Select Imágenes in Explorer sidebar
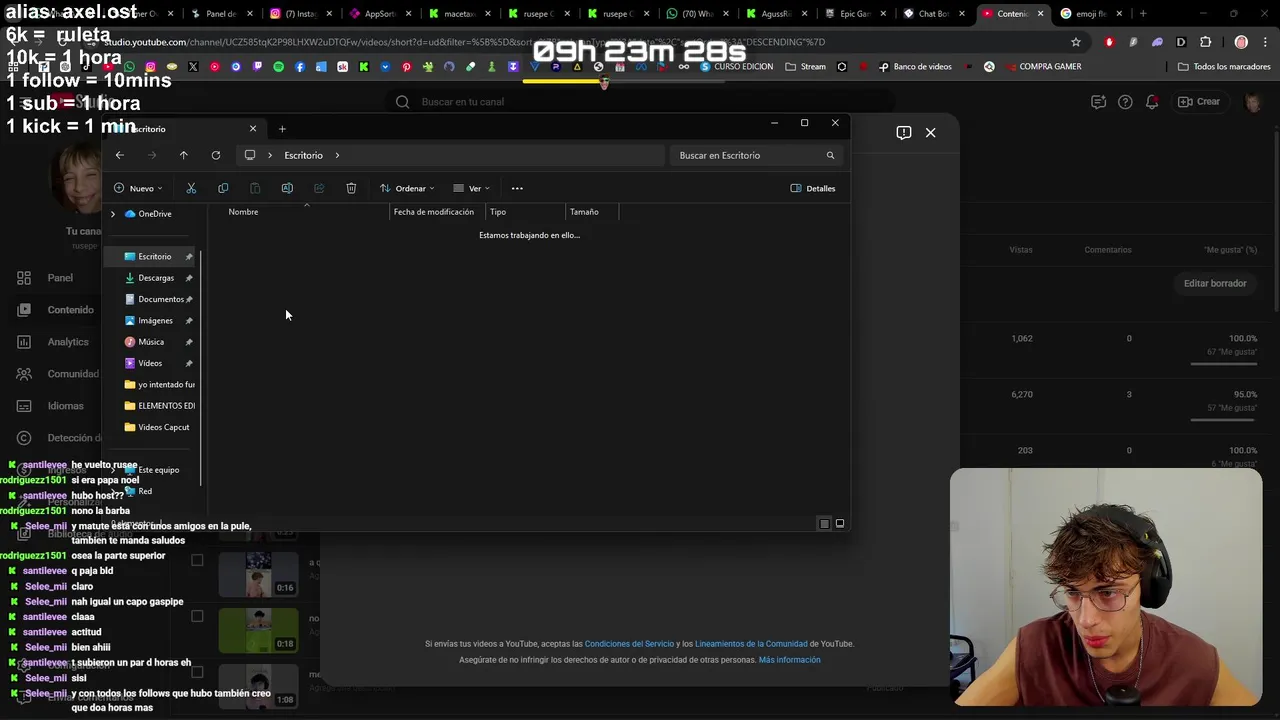 click(x=156, y=321)
